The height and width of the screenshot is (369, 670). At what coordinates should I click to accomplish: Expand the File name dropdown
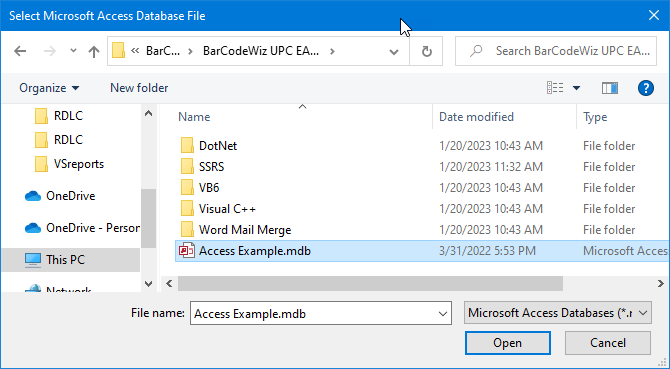tap(443, 314)
